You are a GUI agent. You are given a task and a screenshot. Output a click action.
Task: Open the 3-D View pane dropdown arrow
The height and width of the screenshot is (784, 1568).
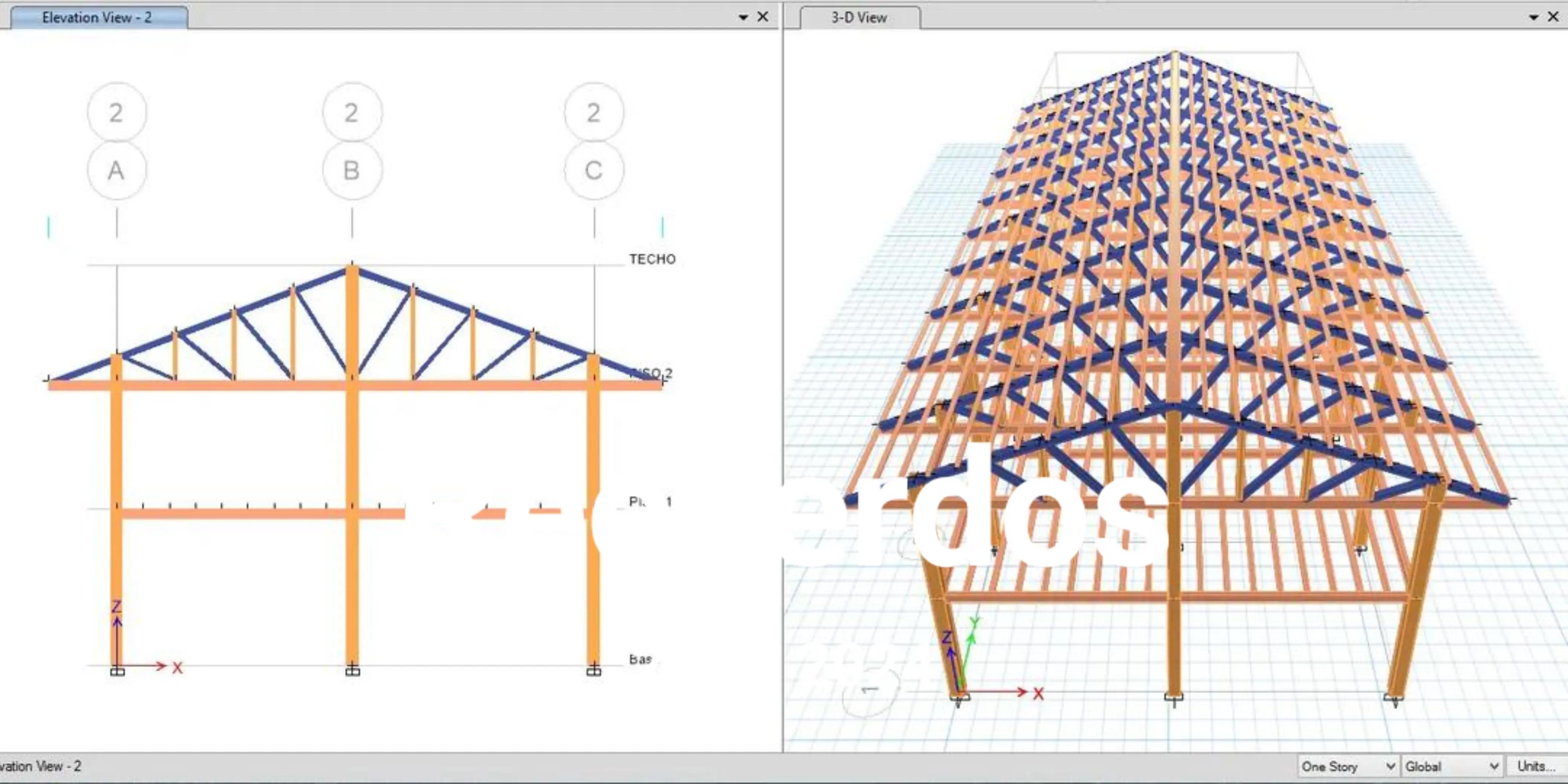point(1533,17)
